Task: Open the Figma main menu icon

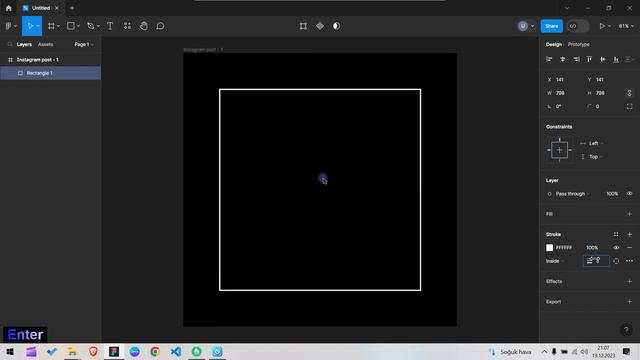Action: point(8,26)
